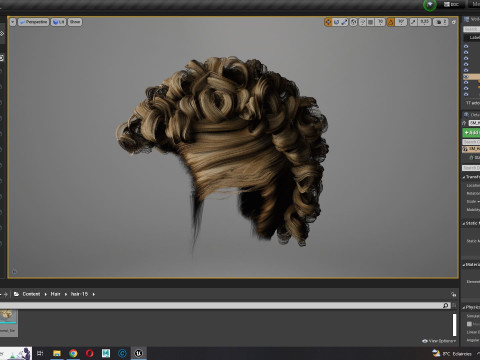Select the Rotate gizmo tool
The width and height of the screenshot is (480, 360).
click(336, 22)
